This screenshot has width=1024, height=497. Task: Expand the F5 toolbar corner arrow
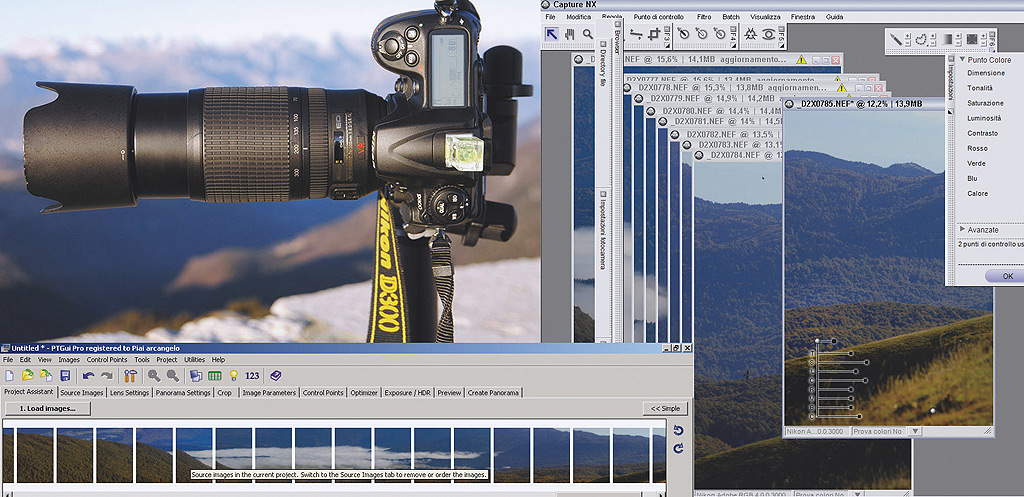(x=782, y=46)
